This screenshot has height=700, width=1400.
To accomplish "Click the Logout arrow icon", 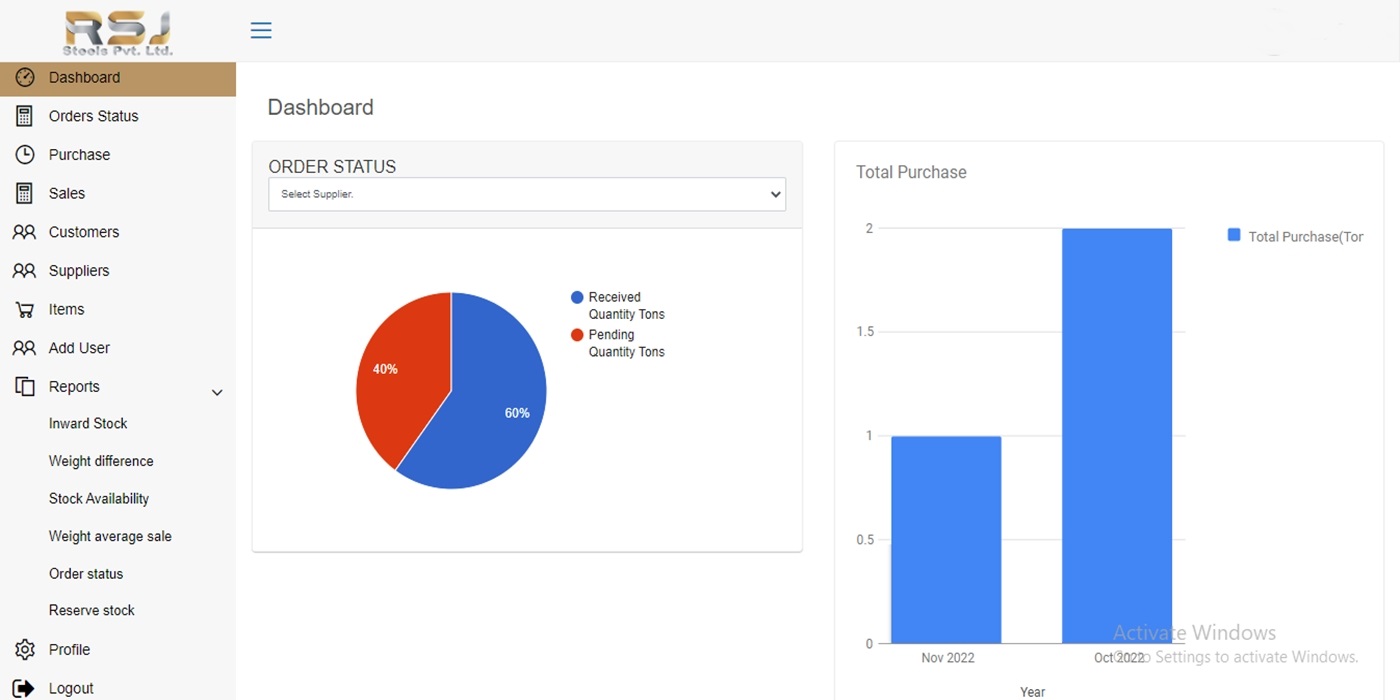I will click(x=25, y=688).
